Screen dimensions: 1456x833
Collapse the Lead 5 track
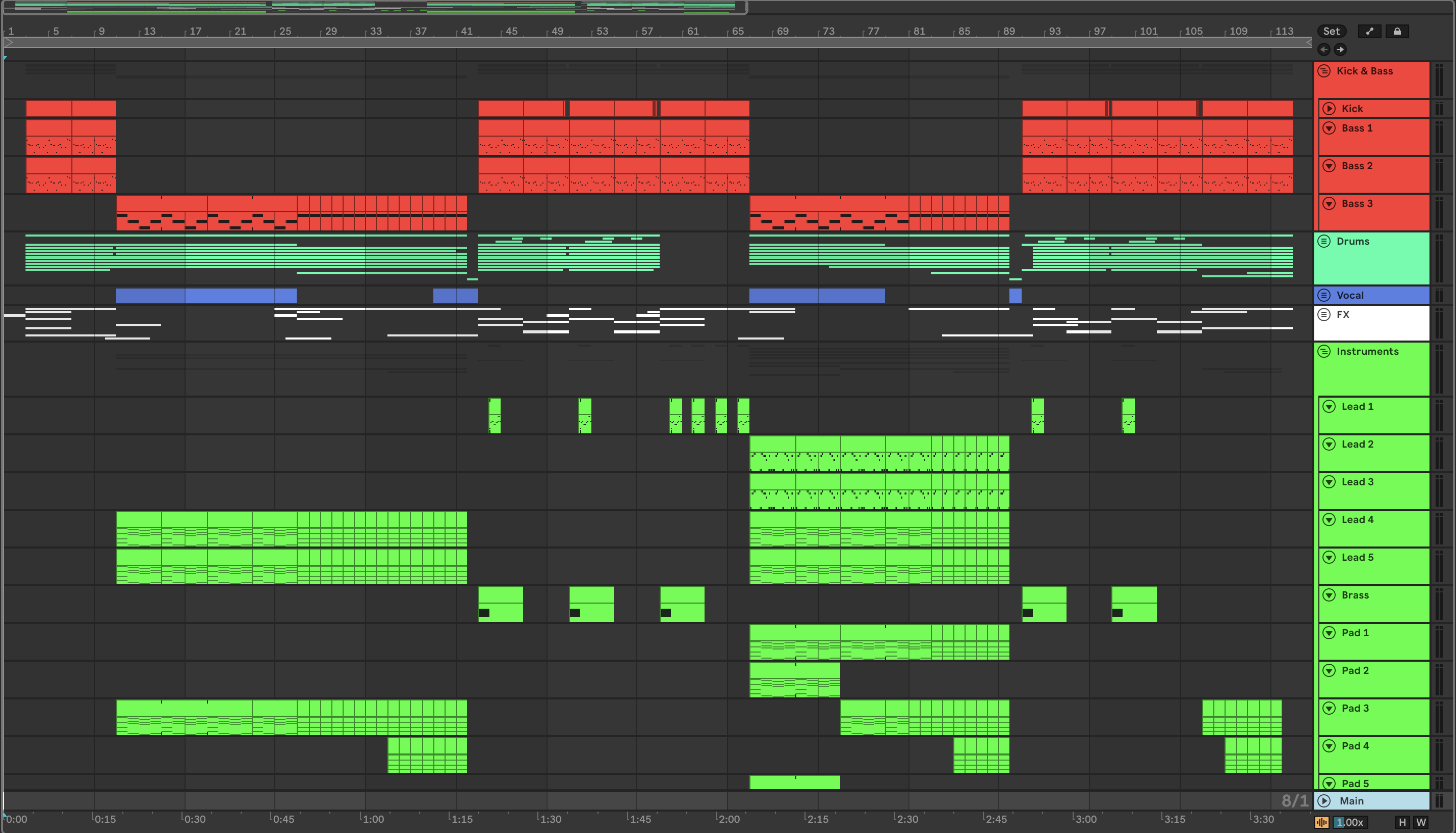[1330, 557]
